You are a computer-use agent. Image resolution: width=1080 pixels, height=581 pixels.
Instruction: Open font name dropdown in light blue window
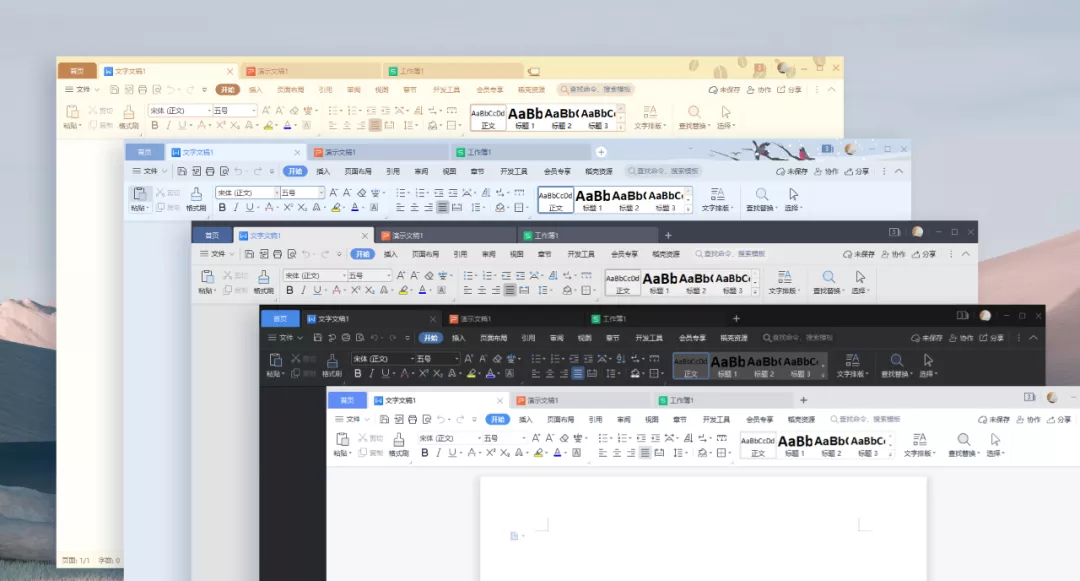pyautogui.click(x=277, y=193)
